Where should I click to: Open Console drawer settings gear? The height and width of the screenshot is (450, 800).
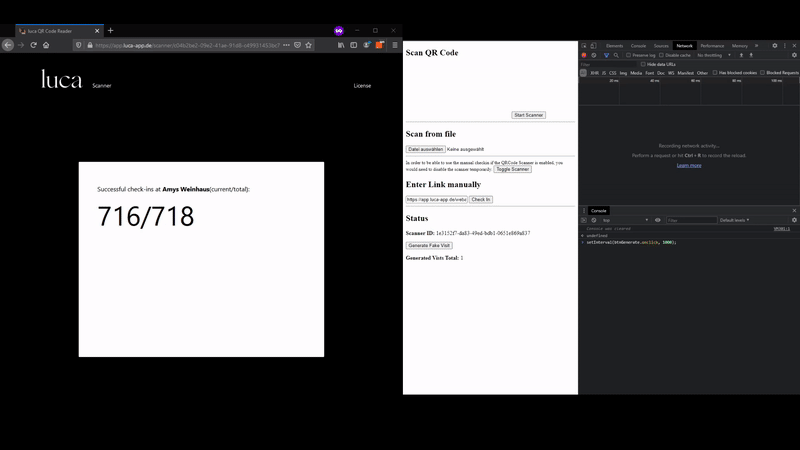[794, 220]
